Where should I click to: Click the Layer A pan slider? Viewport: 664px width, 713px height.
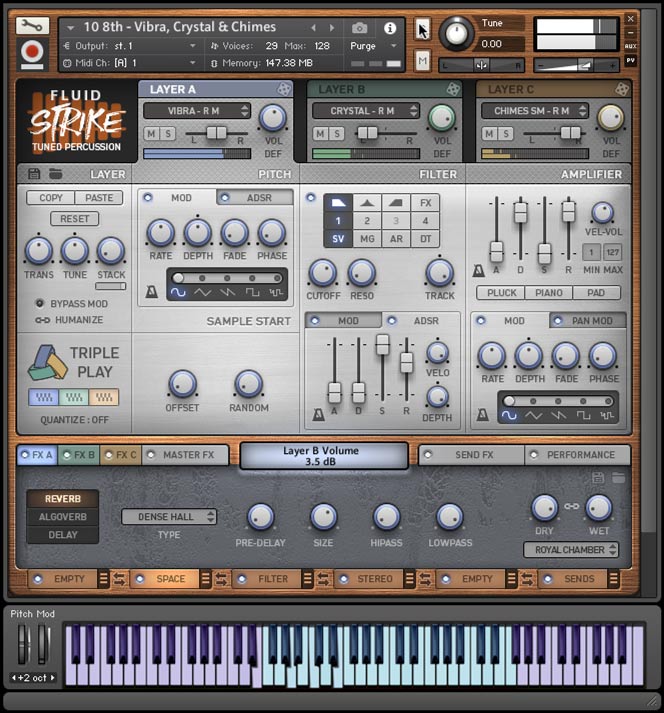click(x=216, y=133)
